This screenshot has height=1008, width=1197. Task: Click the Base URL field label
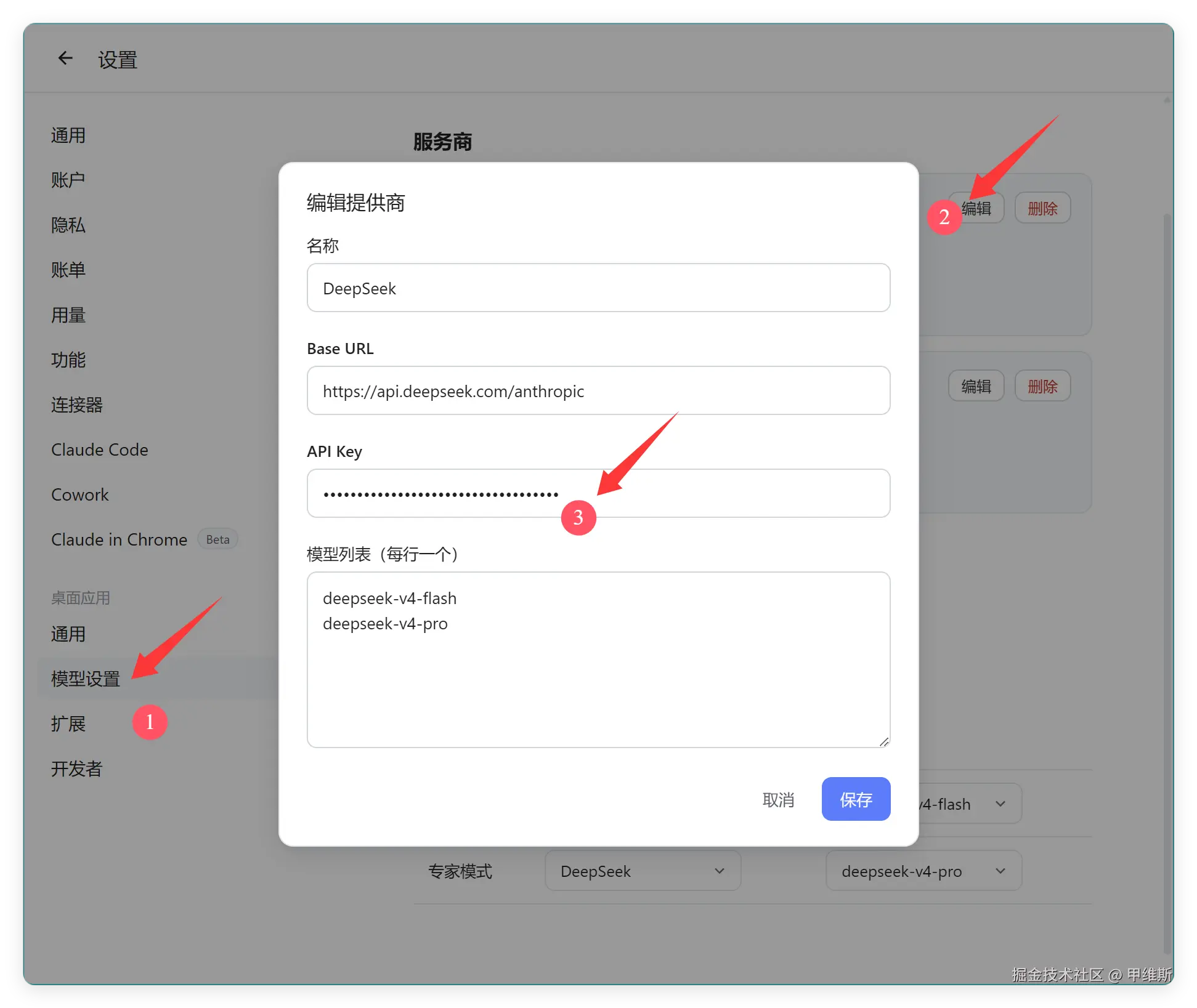pos(340,349)
